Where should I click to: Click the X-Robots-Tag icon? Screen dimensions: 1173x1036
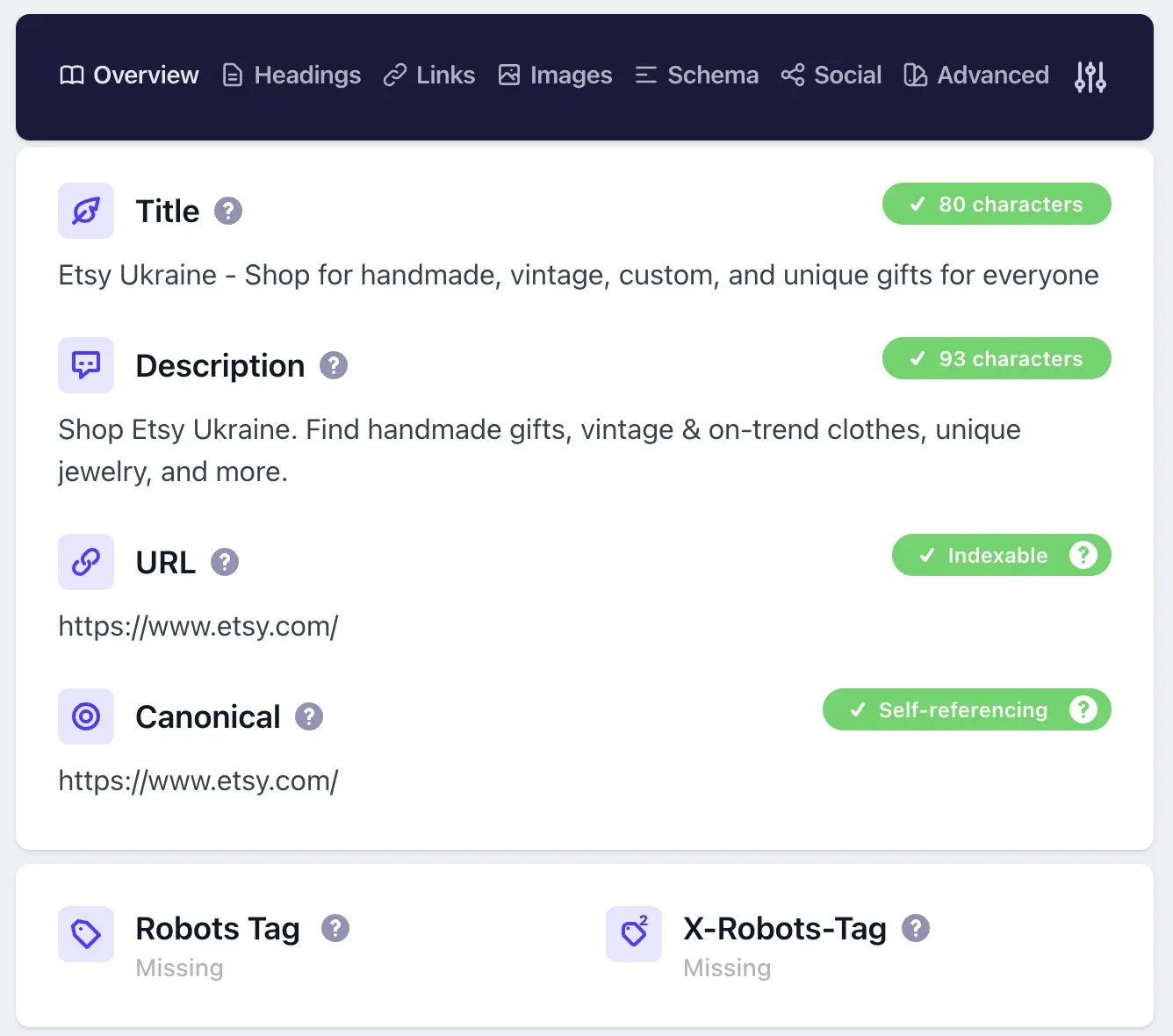coord(634,934)
